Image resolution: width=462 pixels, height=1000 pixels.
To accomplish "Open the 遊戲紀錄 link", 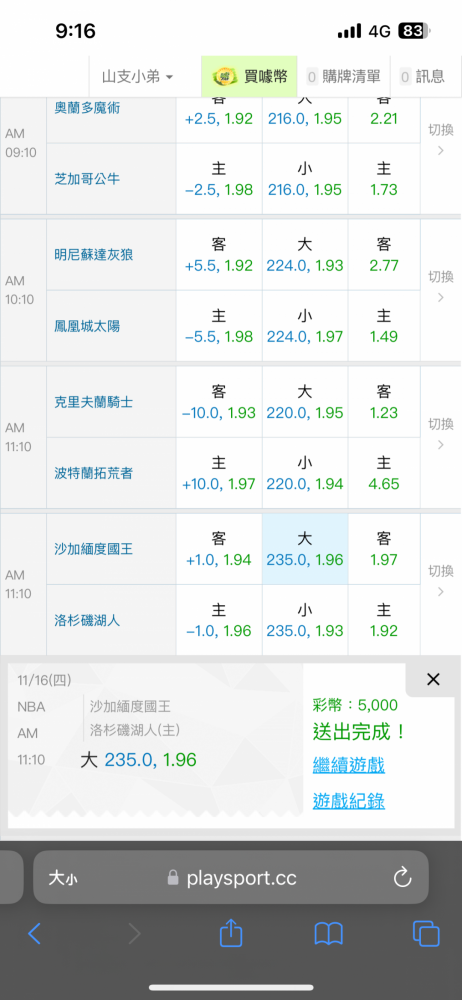I will 348,800.
